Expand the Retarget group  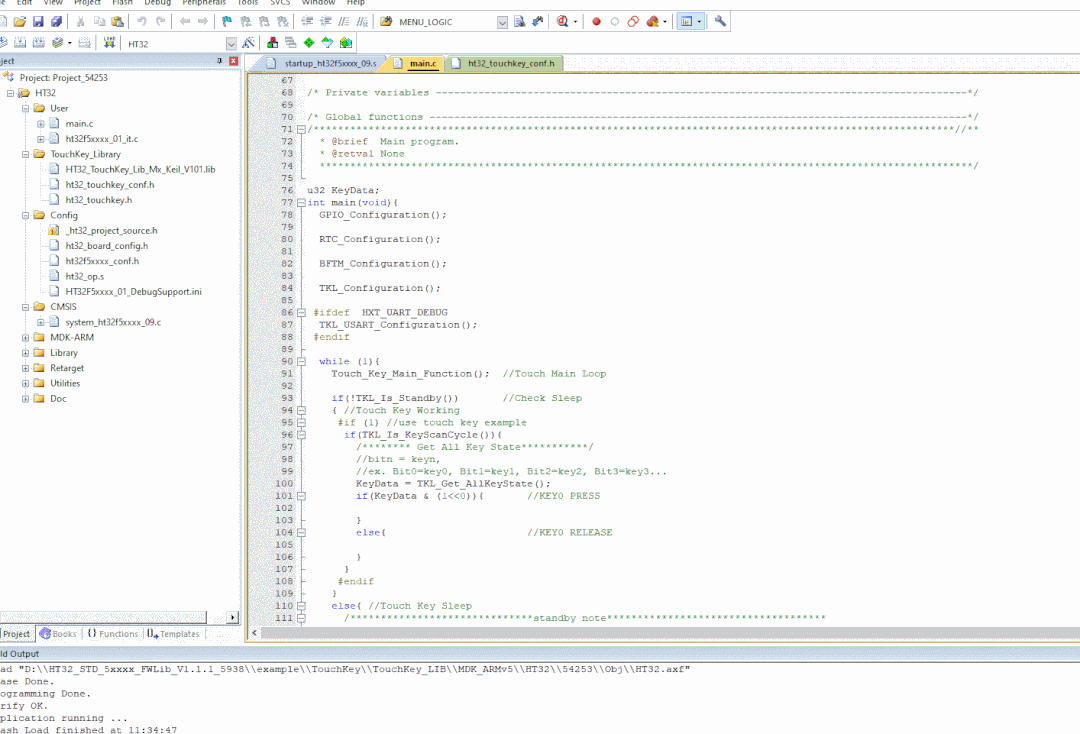coord(25,368)
